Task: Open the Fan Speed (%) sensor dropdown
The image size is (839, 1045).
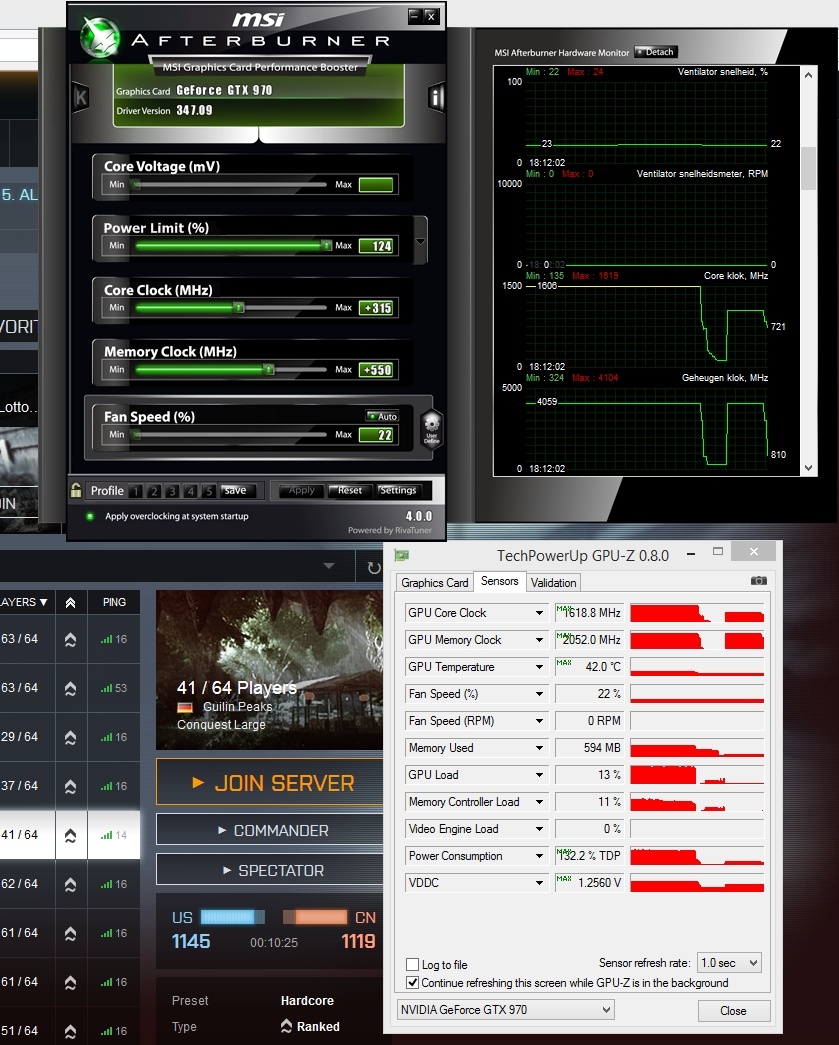Action: [539, 694]
